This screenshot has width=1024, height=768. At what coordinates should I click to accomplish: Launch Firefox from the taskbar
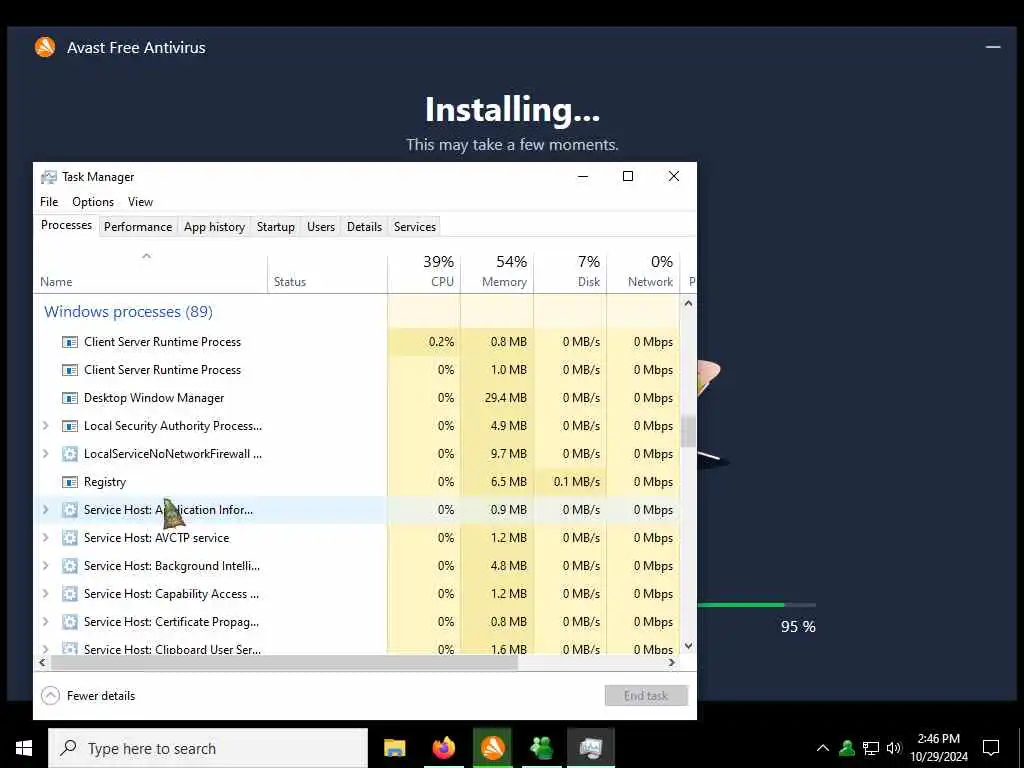(x=443, y=748)
